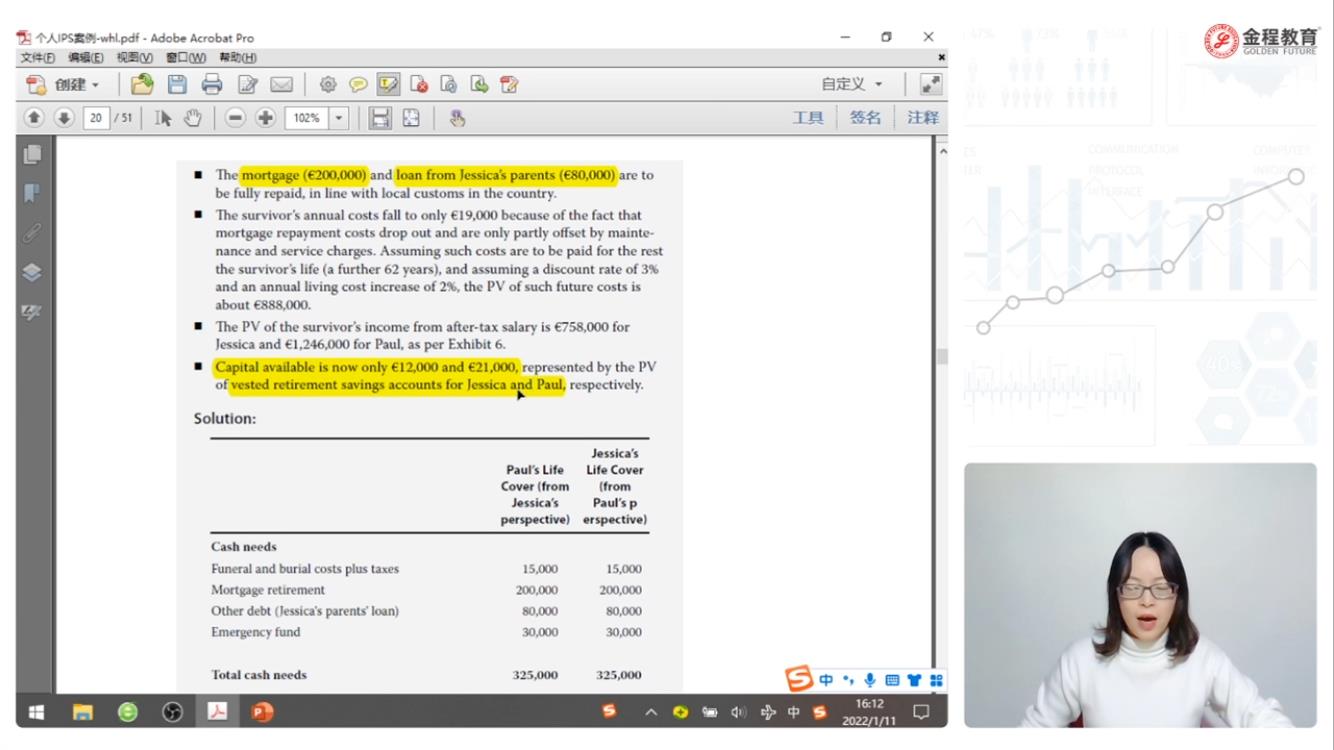Show the attachments paperclip panel

34,232
